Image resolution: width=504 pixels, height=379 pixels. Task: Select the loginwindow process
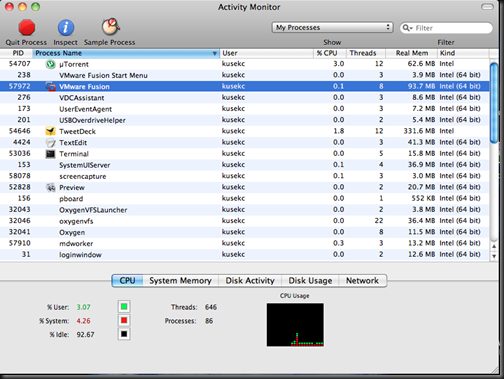click(245, 255)
